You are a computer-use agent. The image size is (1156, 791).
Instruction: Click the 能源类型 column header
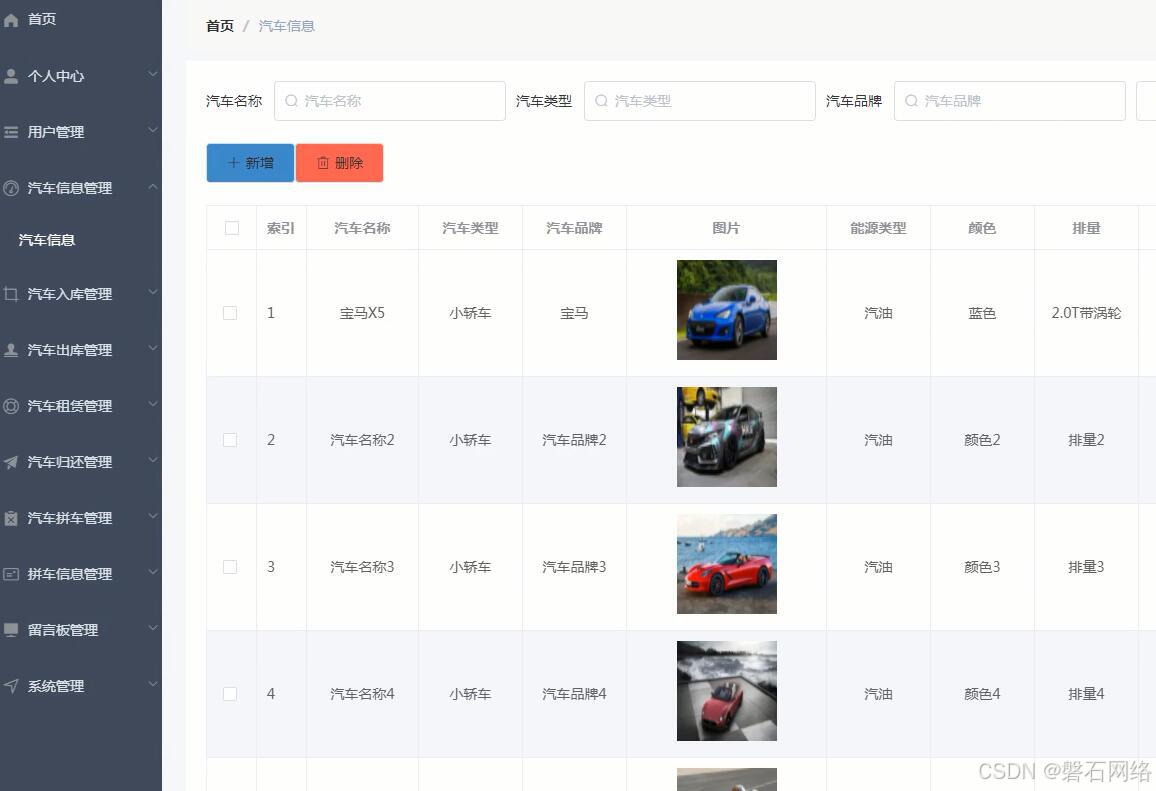click(x=878, y=228)
